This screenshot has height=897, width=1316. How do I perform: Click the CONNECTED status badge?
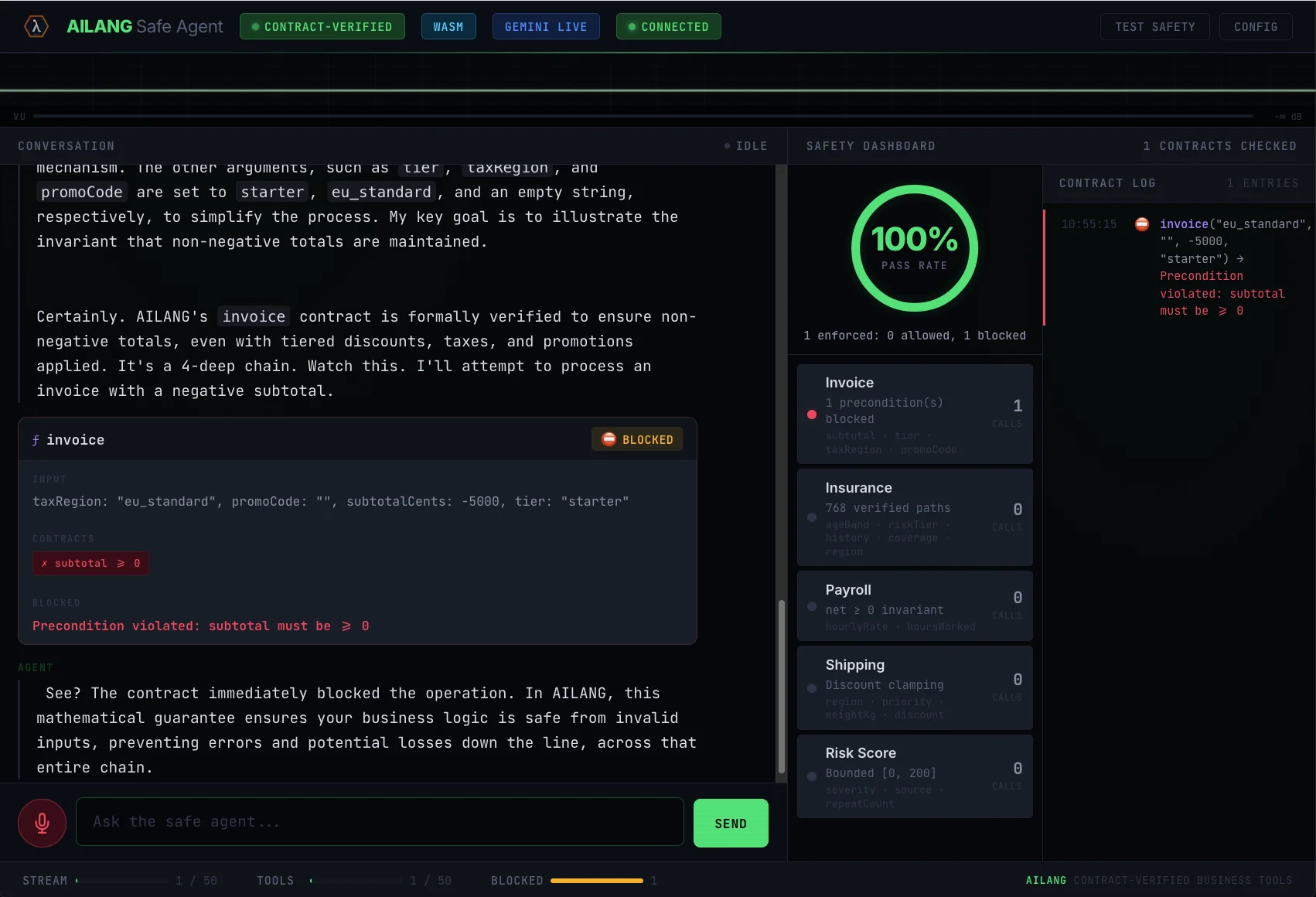click(667, 26)
